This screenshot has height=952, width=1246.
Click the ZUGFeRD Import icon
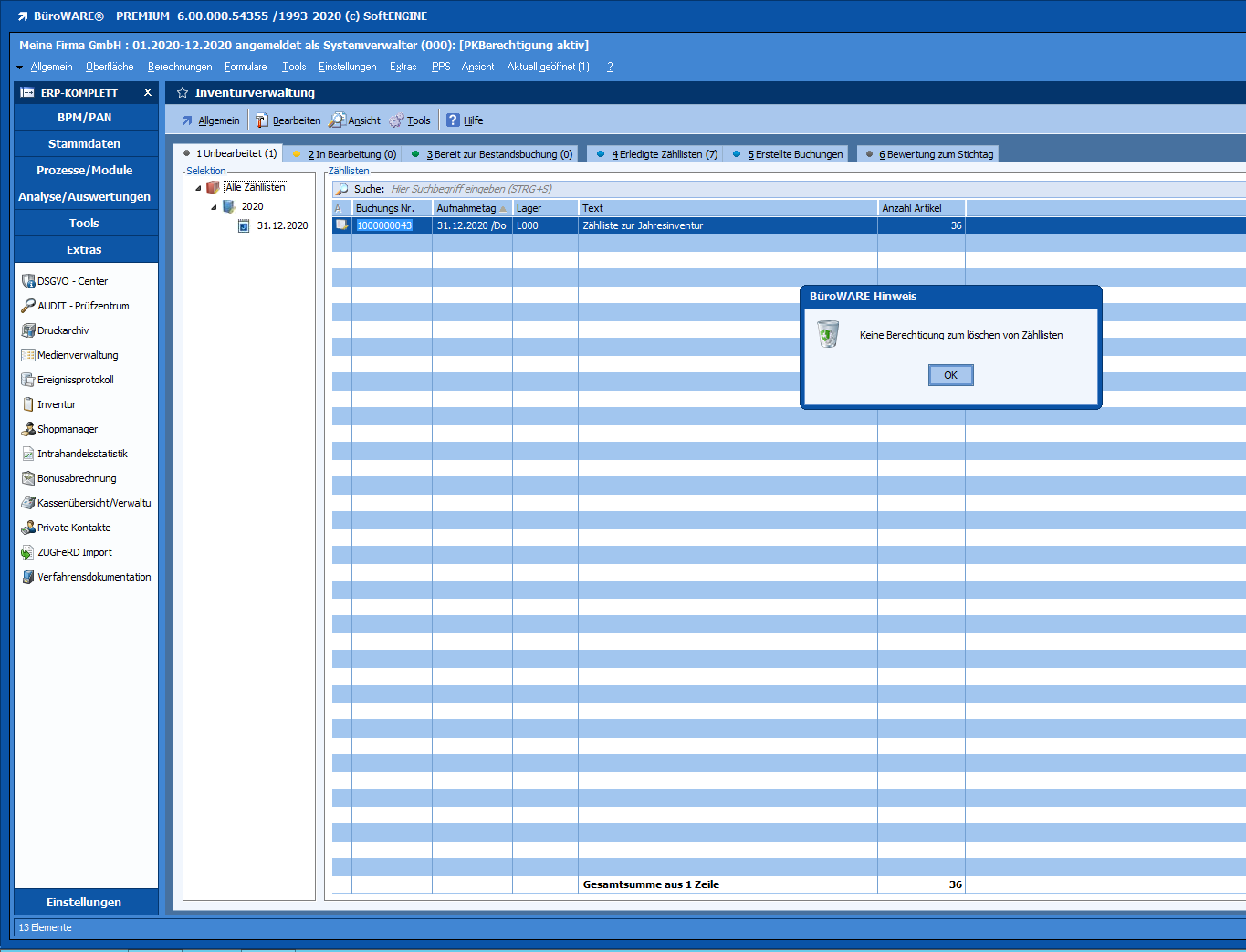point(28,552)
